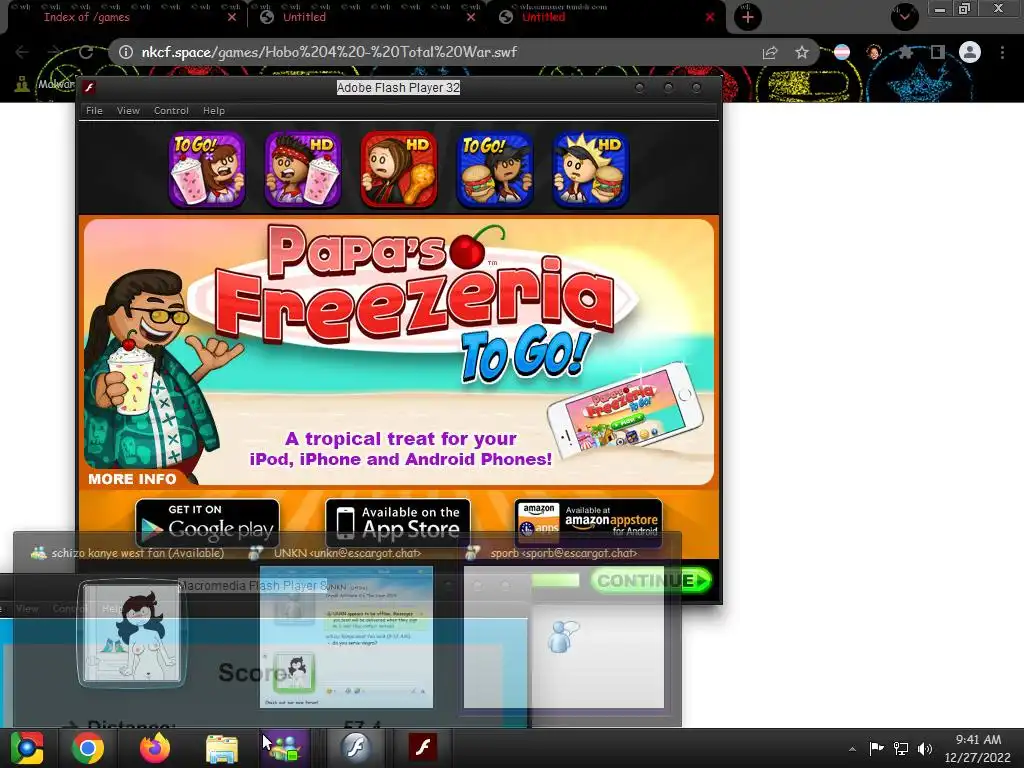
Task: Open the tab search dropdown arrow
Action: pyautogui.click(x=904, y=16)
